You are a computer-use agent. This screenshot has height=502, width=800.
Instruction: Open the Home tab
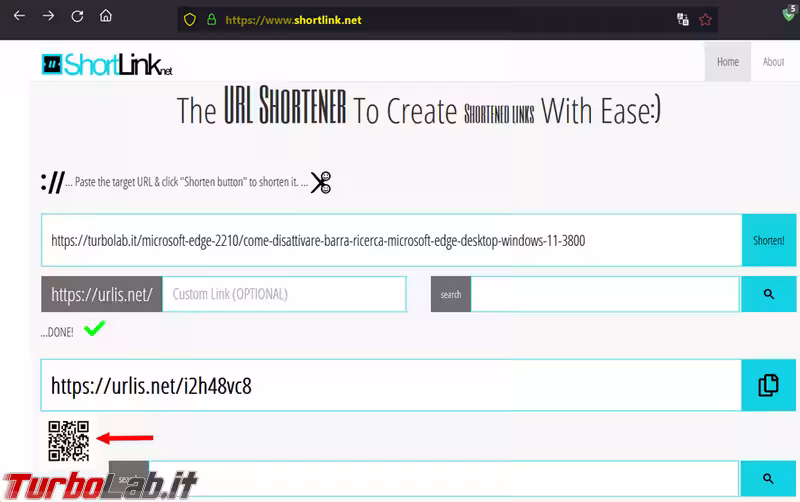tap(728, 62)
